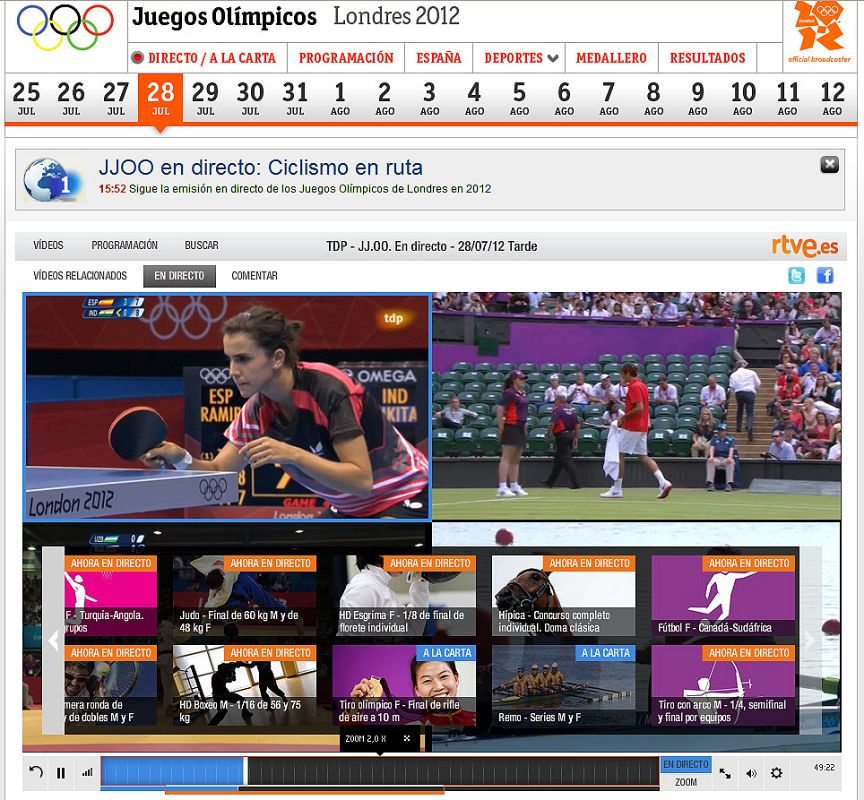Close the JJOO en directo banner
This screenshot has width=864, height=800.
829,165
